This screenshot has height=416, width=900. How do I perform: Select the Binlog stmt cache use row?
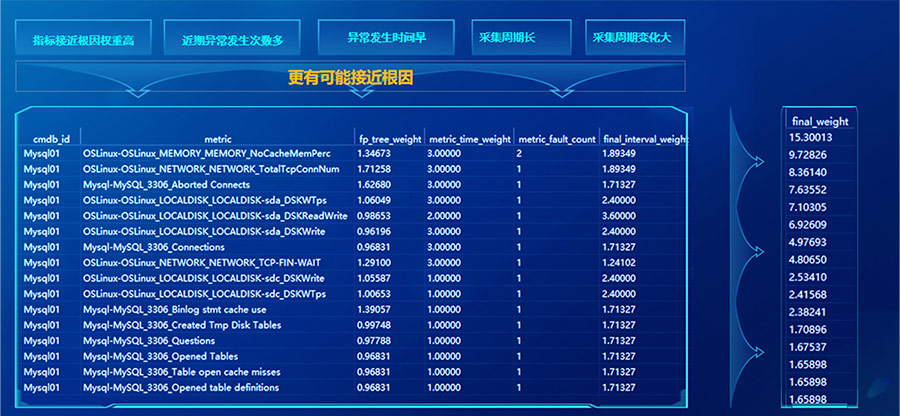pos(175,309)
